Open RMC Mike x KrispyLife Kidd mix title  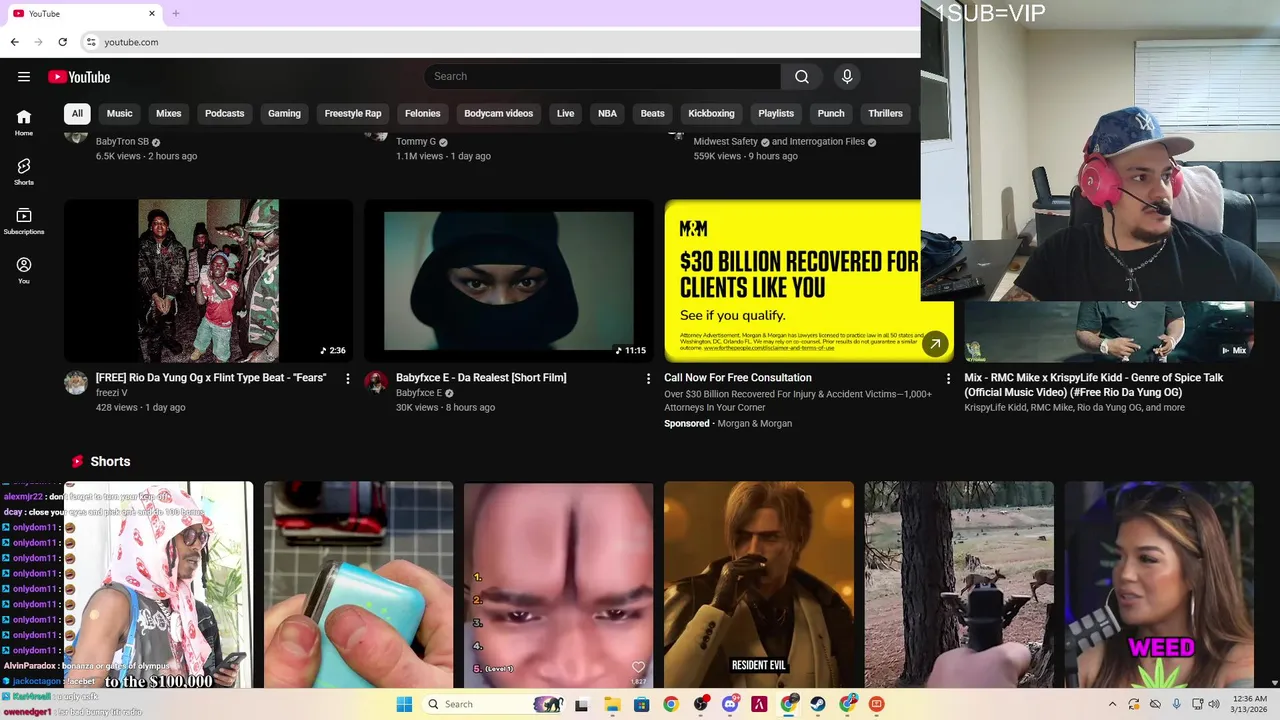click(1094, 384)
